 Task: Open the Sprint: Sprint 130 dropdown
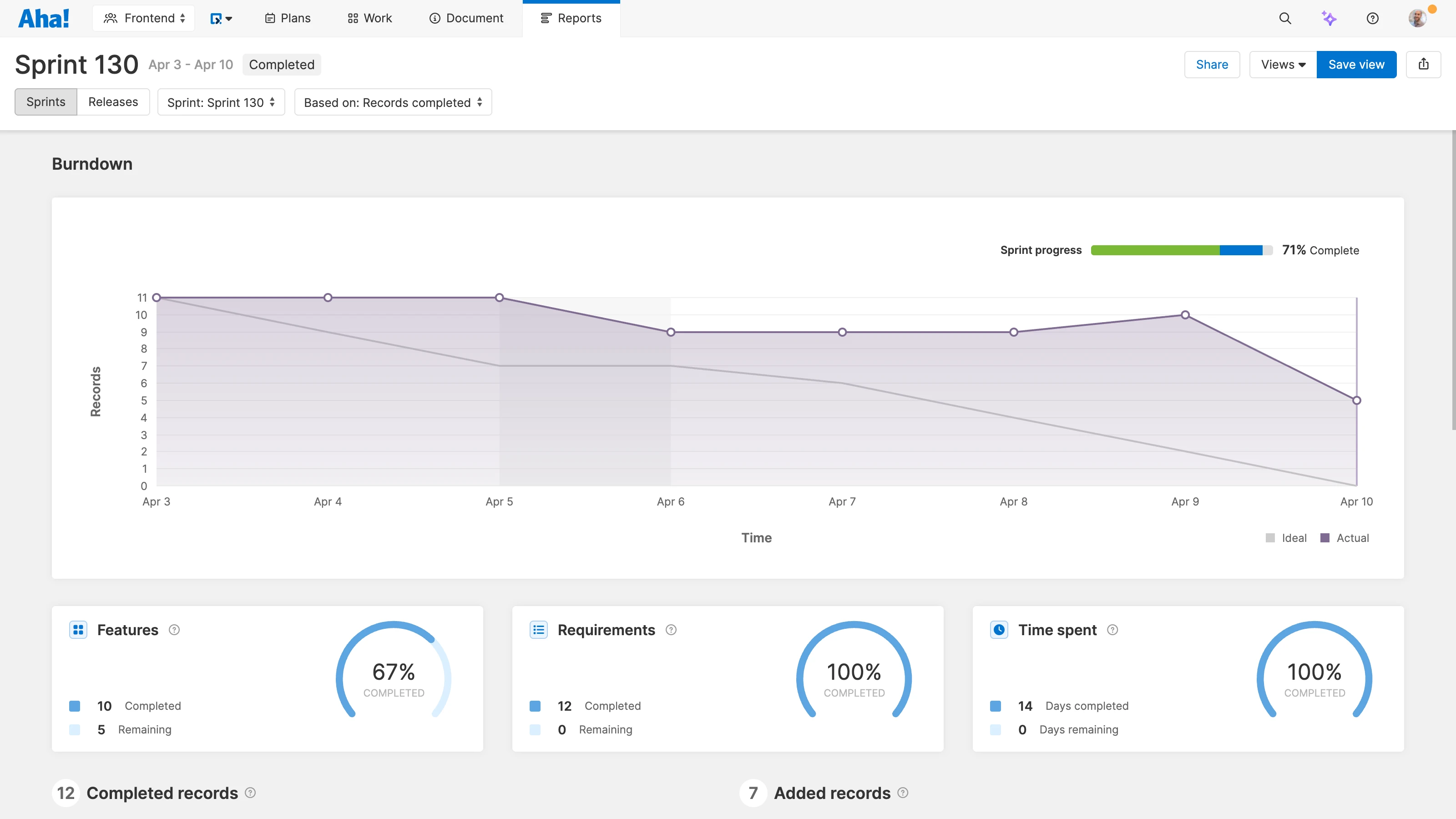(x=221, y=102)
